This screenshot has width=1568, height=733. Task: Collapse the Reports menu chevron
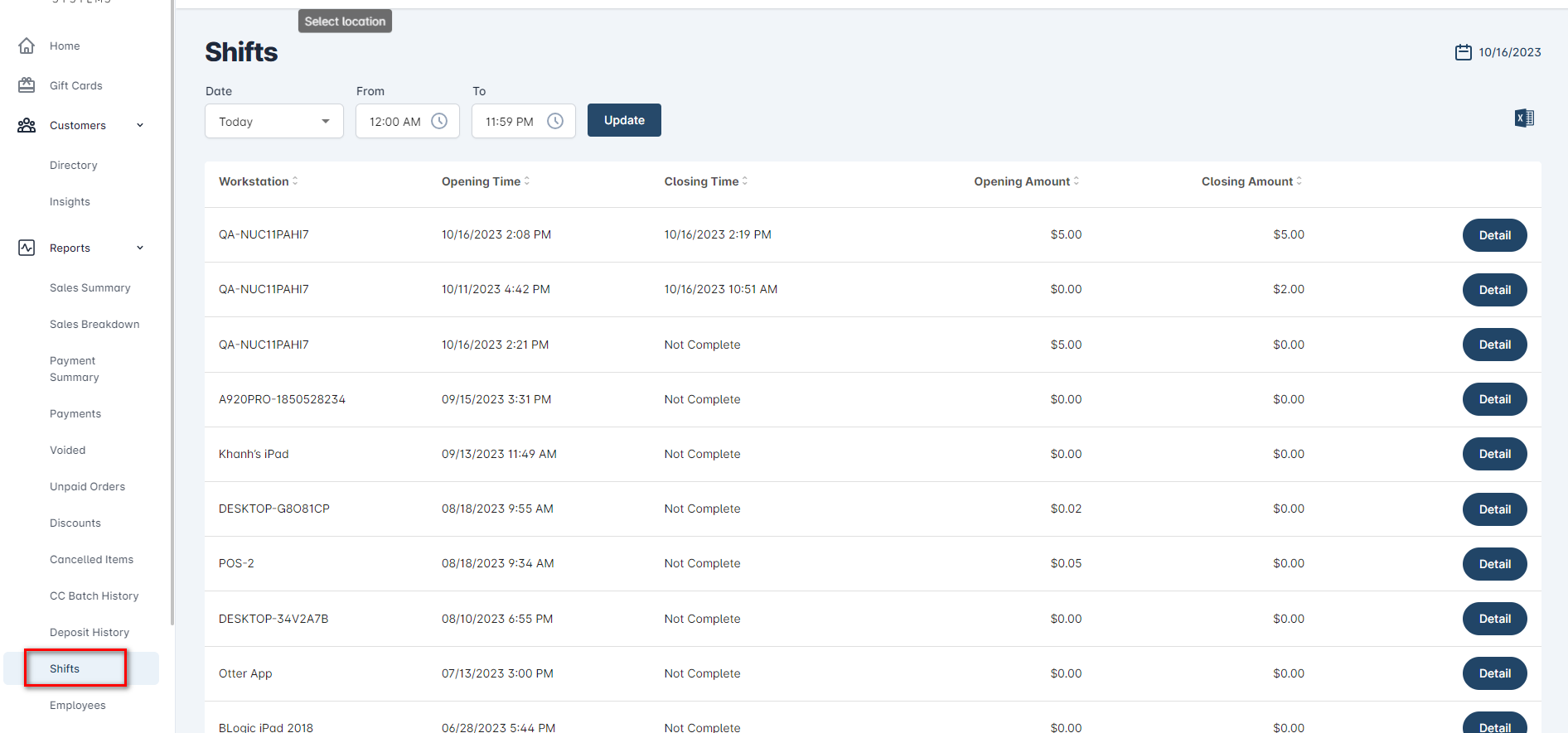click(140, 248)
